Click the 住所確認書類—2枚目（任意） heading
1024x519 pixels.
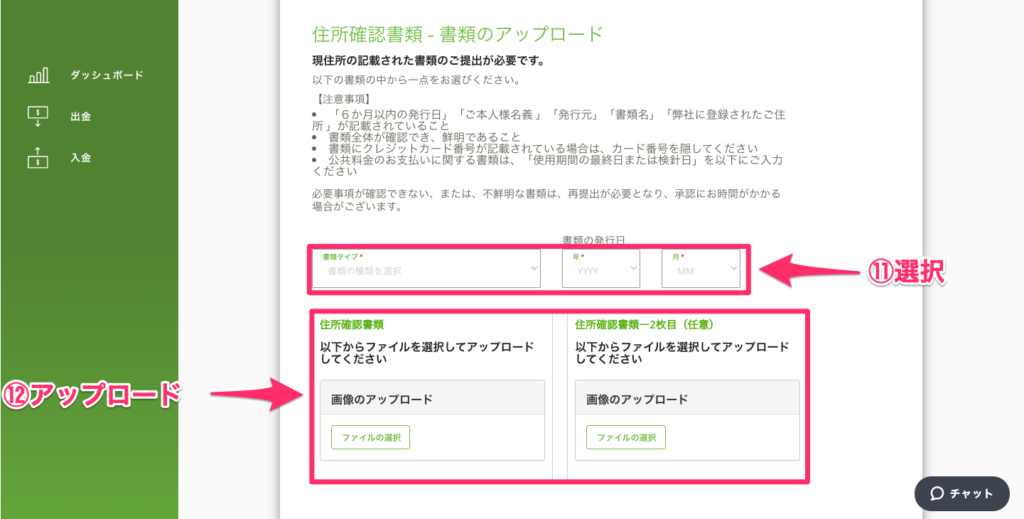643,325
